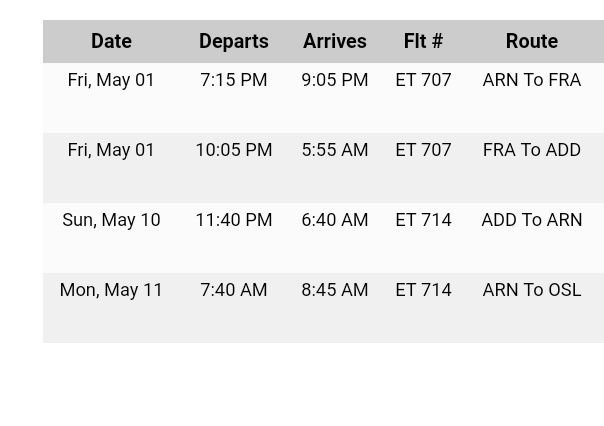Image resolution: width=604 pixels, height=426 pixels.
Task: Select the 5:55 AM arrival time
Action: 335,150
